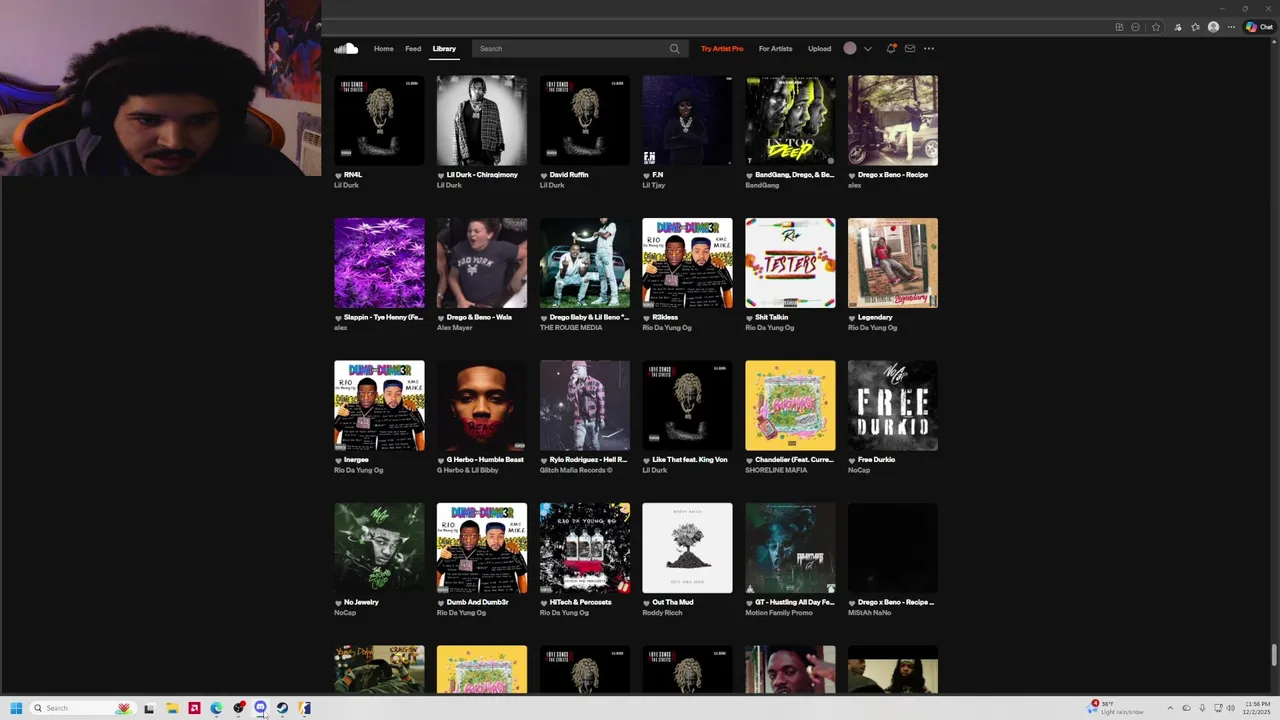Click the browser split screen icon
The width and height of the screenshot is (1280, 720).
click(1119, 27)
